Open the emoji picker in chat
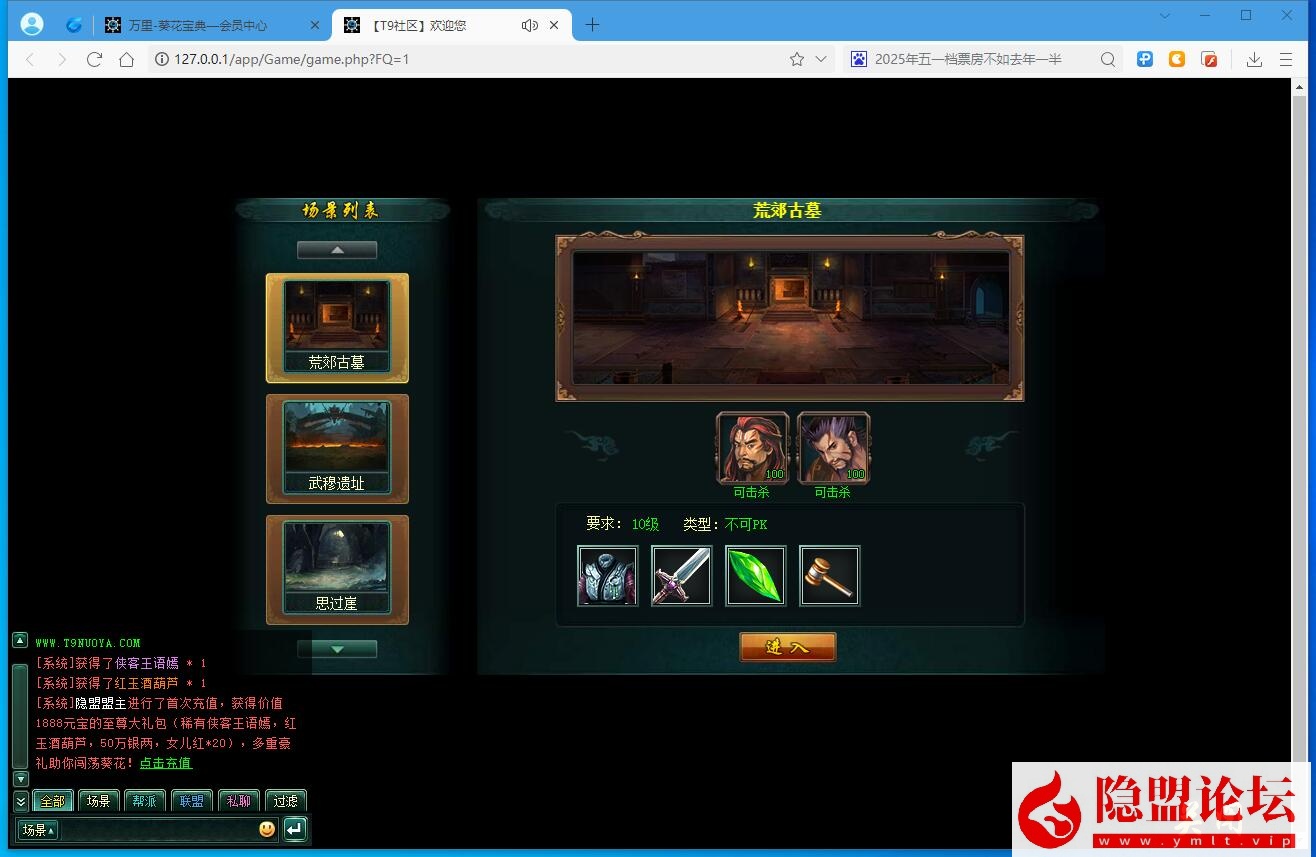This screenshot has height=857, width=1316. point(267,829)
